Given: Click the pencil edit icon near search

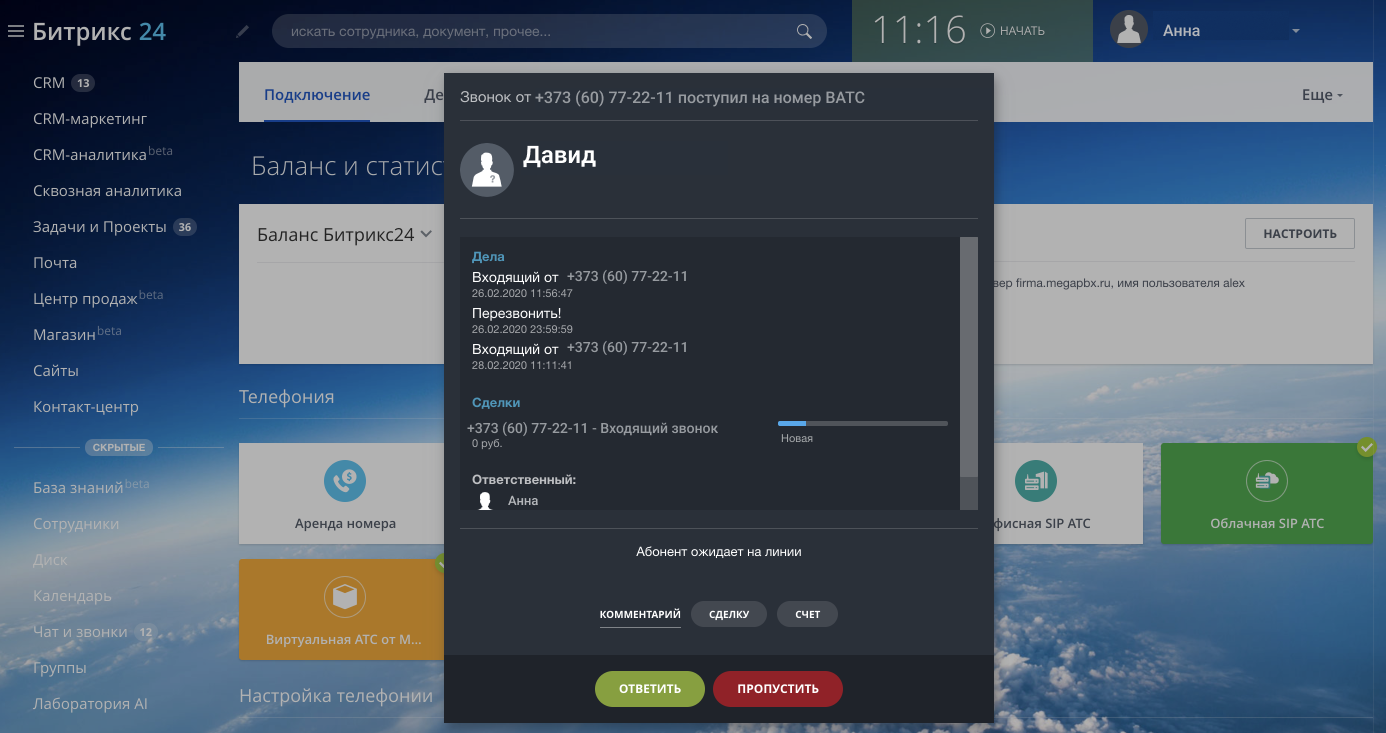Looking at the screenshot, I should click(x=243, y=32).
